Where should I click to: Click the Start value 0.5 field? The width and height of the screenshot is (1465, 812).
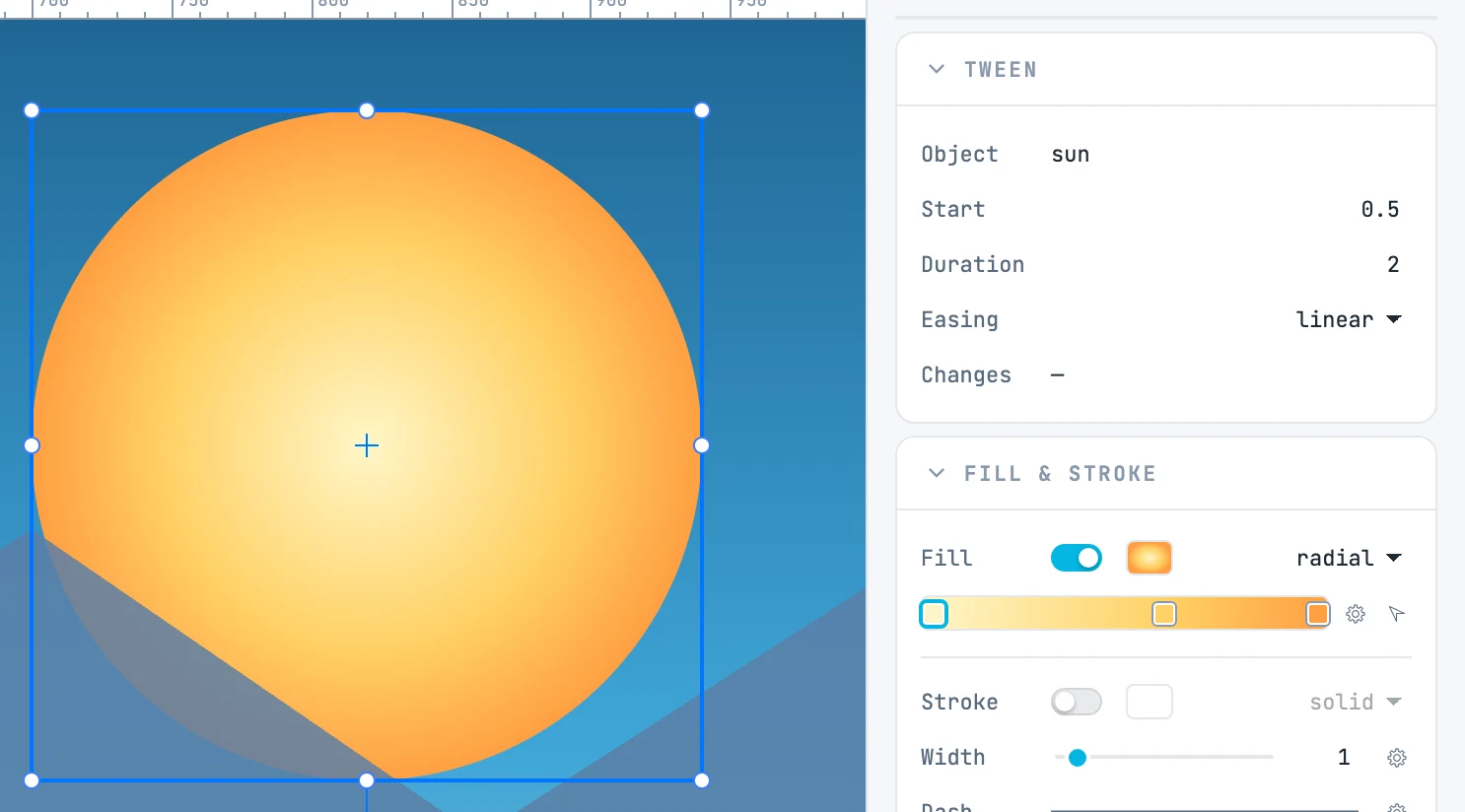pyautogui.click(x=1380, y=209)
